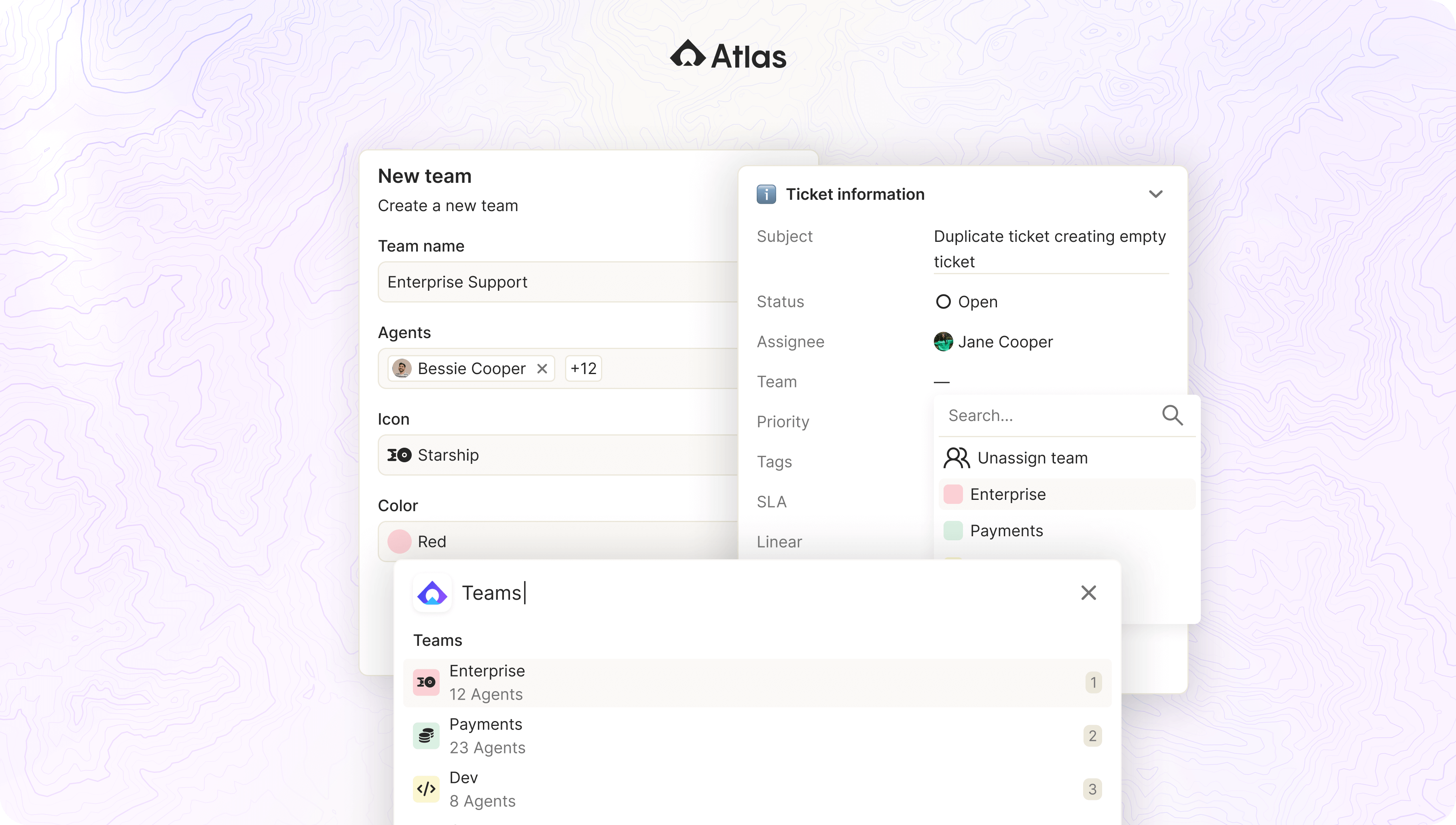This screenshot has height=825, width=1456.
Task: Click the Team name input field
Action: pos(558,281)
